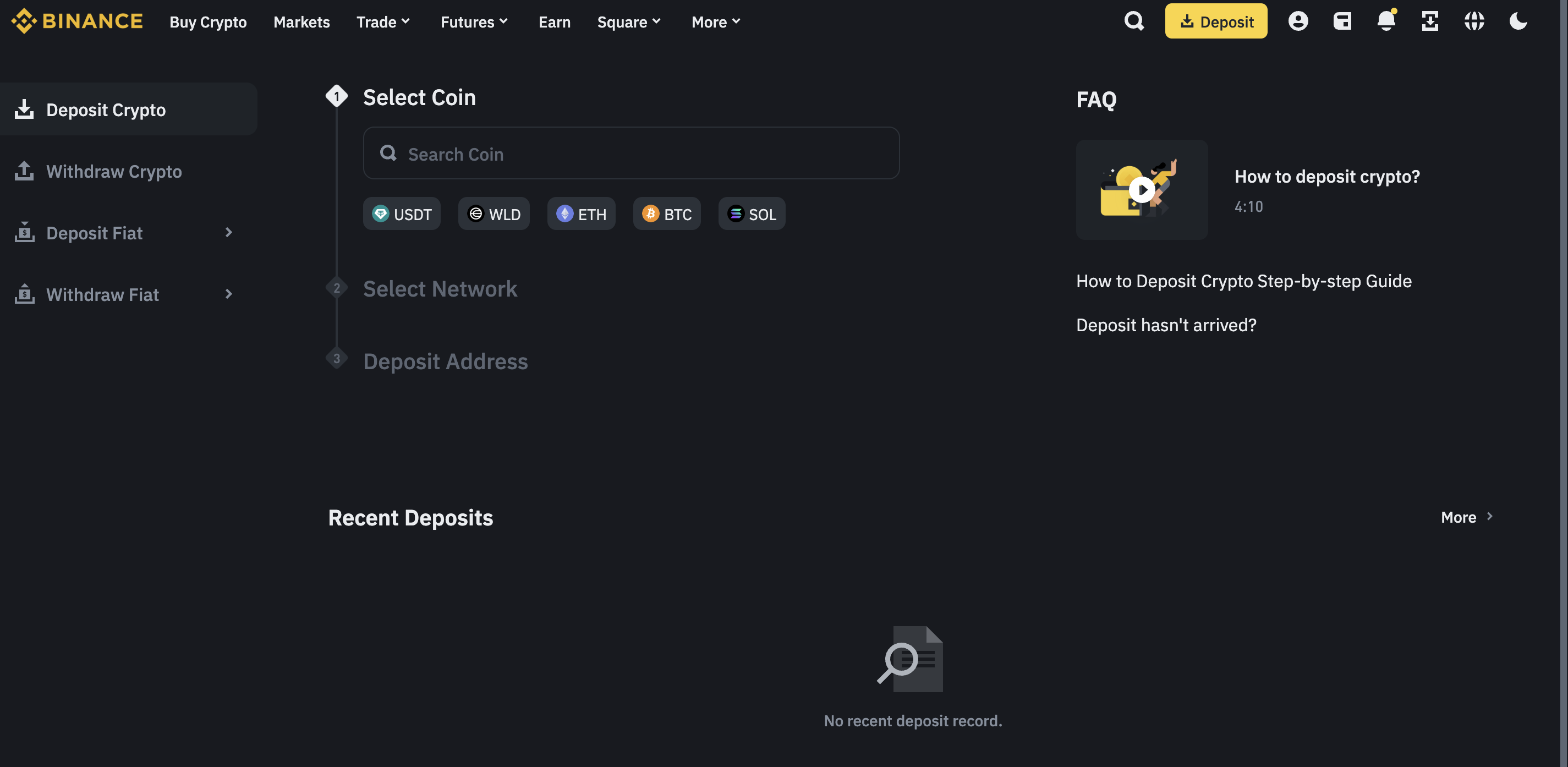This screenshot has width=1568, height=767.
Task: Click the No recent deposit record text
Action: tap(912, 721)
